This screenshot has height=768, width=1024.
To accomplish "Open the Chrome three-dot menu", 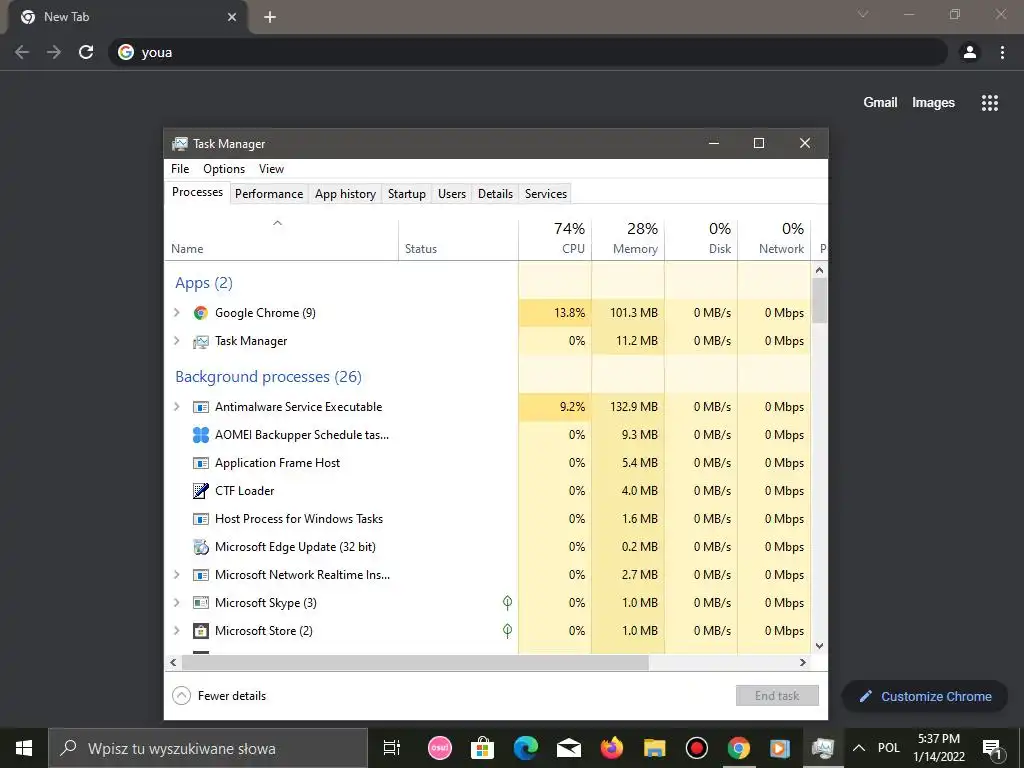I will coord(1002,52).
